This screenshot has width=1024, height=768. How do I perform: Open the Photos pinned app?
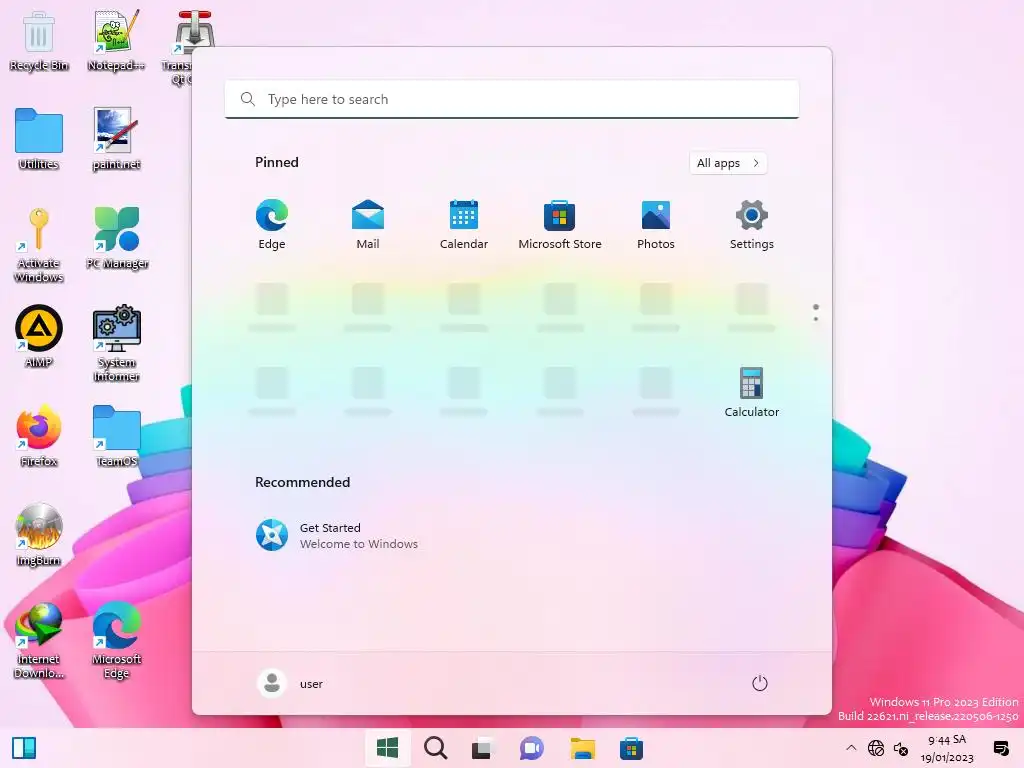pyautogui.click(x=656, y=225)
